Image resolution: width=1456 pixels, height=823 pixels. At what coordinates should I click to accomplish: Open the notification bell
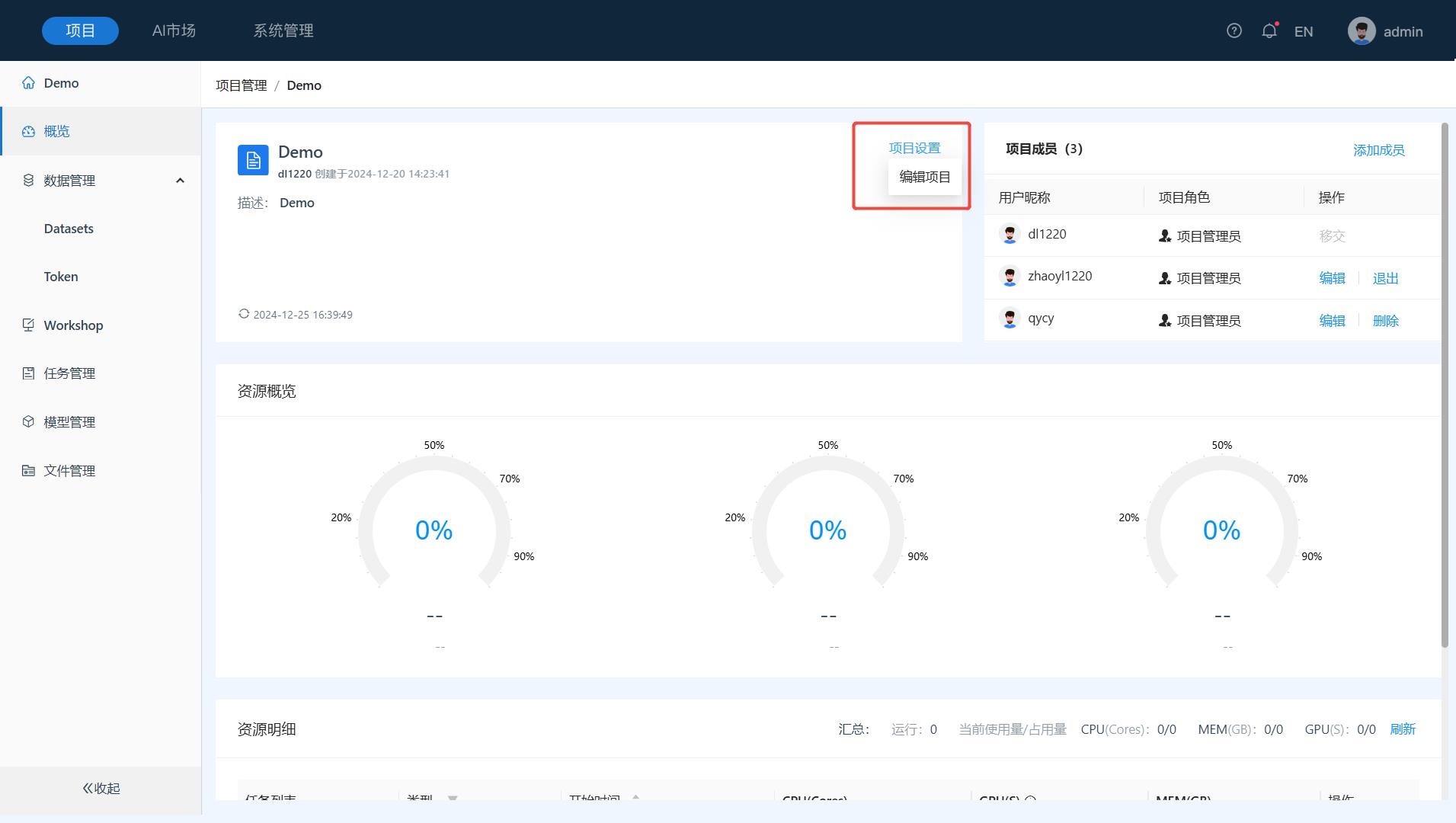[1269, 31]
